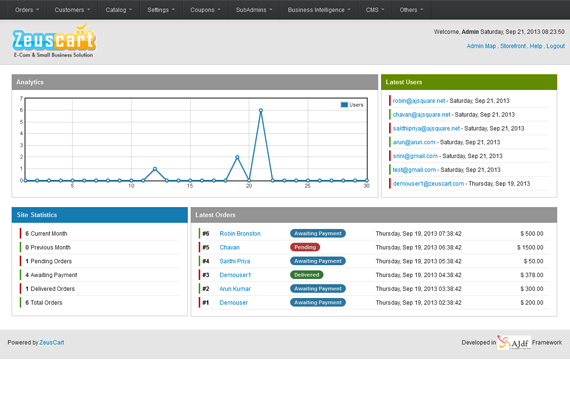Open Chavan customer link in orders
This screenshot has height=400, width=570.
(x=229, y=247)
